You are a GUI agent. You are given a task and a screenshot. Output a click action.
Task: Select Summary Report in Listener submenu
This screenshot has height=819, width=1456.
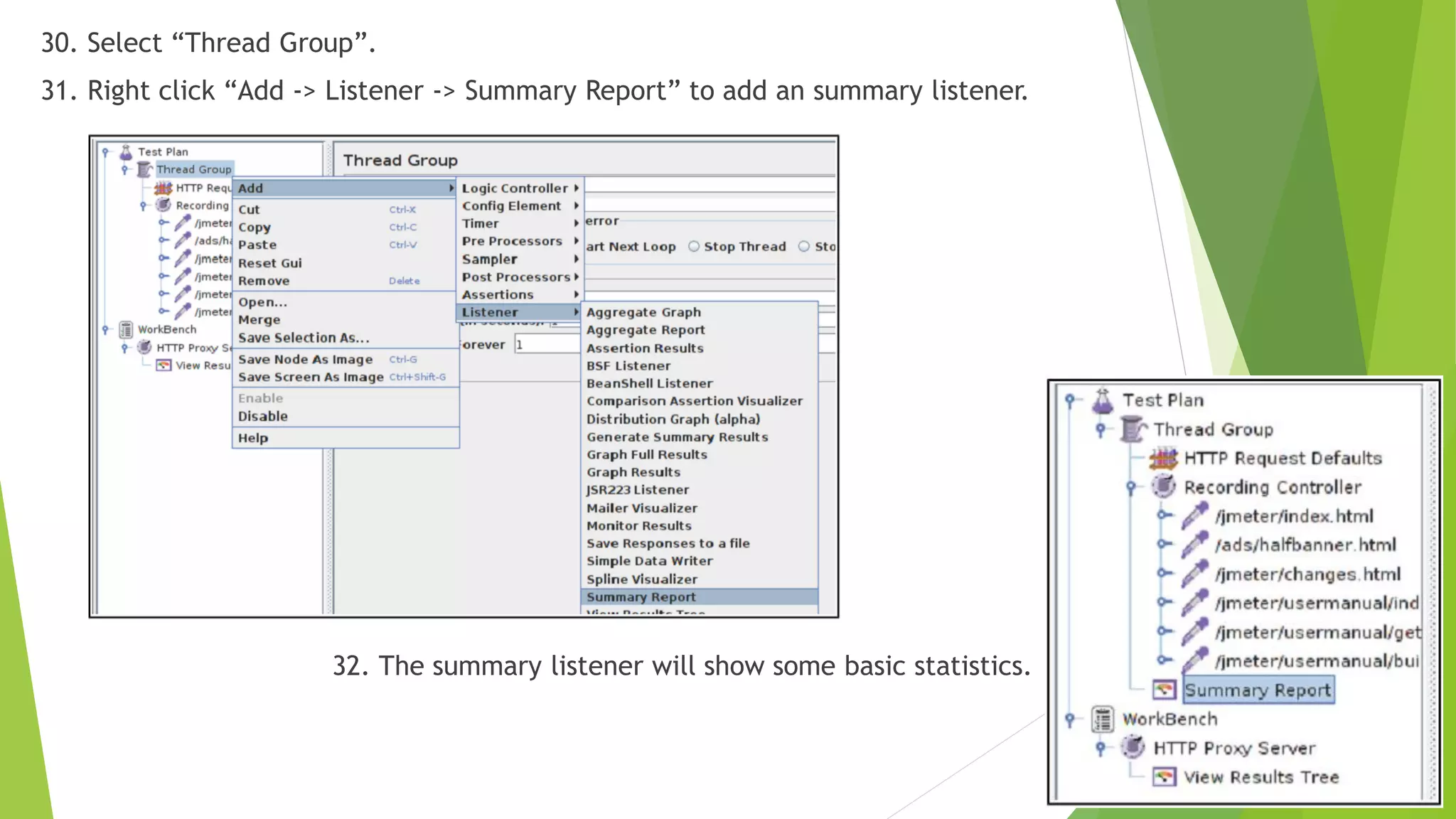click(700, 597)
